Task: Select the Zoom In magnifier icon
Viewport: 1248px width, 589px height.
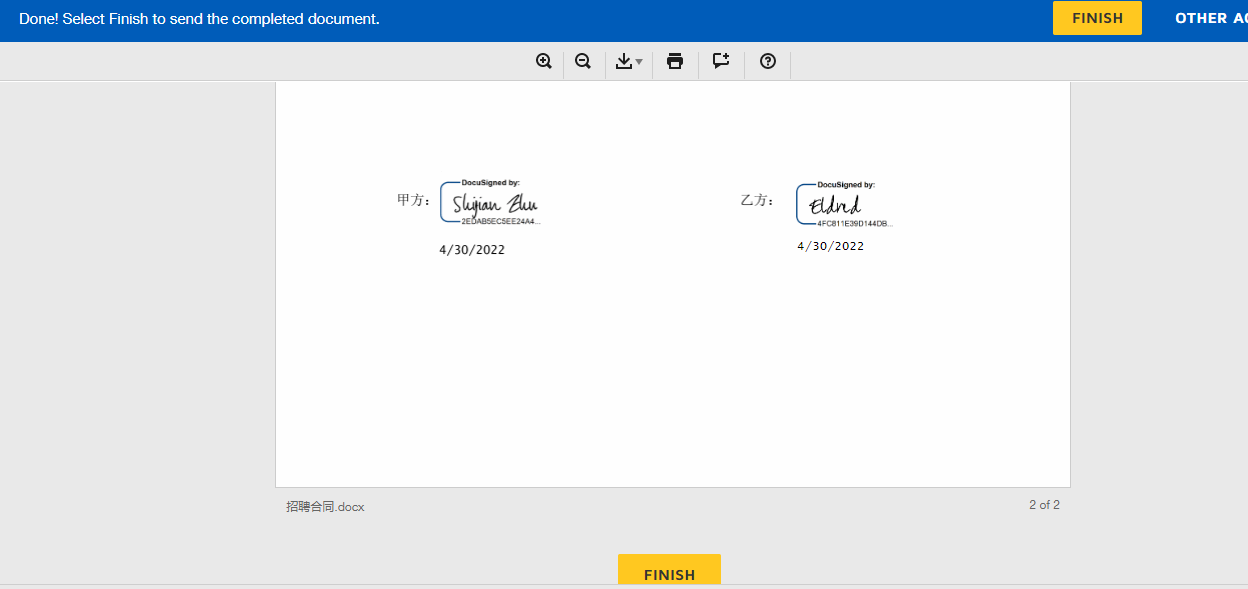Action: click(x=544, y=61)
